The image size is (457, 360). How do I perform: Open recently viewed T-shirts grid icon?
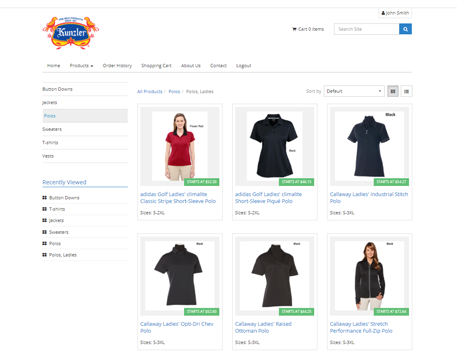coord(44,209)
